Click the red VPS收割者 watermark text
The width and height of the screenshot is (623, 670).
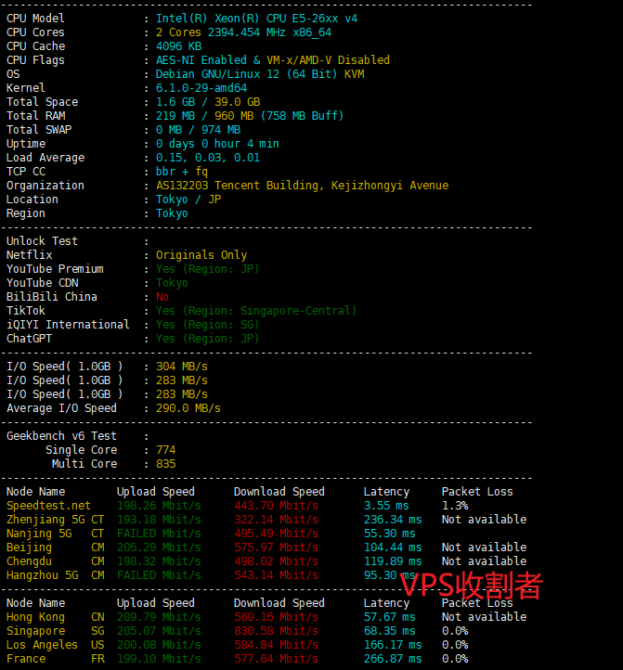(471, 585)
